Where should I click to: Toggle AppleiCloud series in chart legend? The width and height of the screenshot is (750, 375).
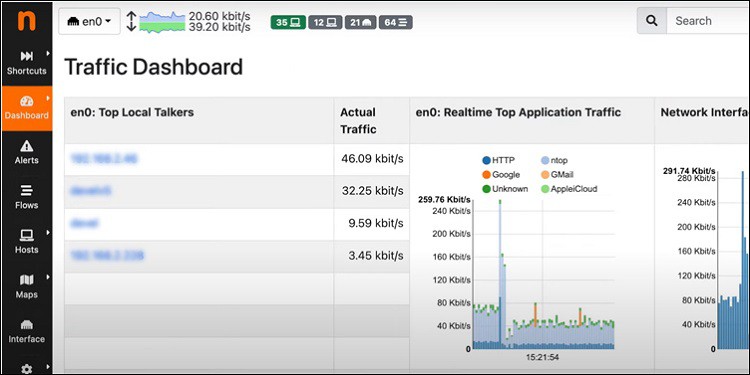(569, 189)
